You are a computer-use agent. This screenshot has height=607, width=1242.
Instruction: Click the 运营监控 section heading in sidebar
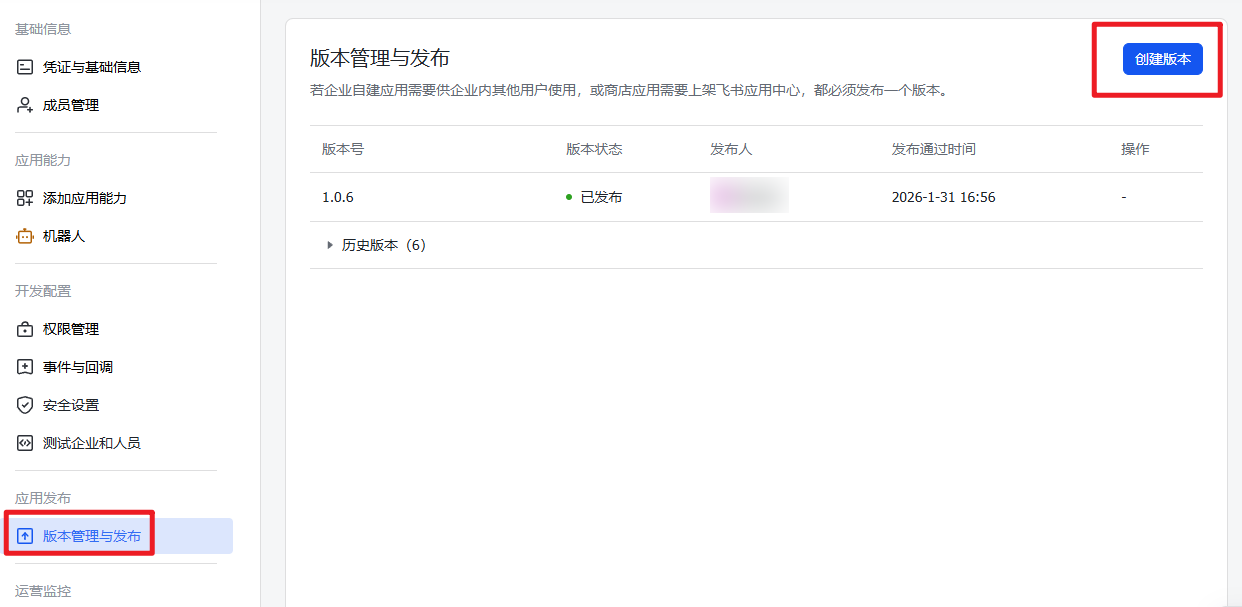point(43,591)
